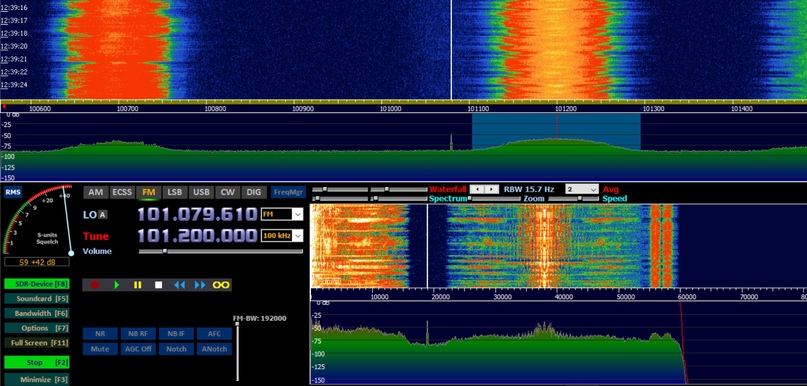The width and height of the screenshot is (807, 386).
Task: Select the USB demodulation mode
Action: coord(201,192)
